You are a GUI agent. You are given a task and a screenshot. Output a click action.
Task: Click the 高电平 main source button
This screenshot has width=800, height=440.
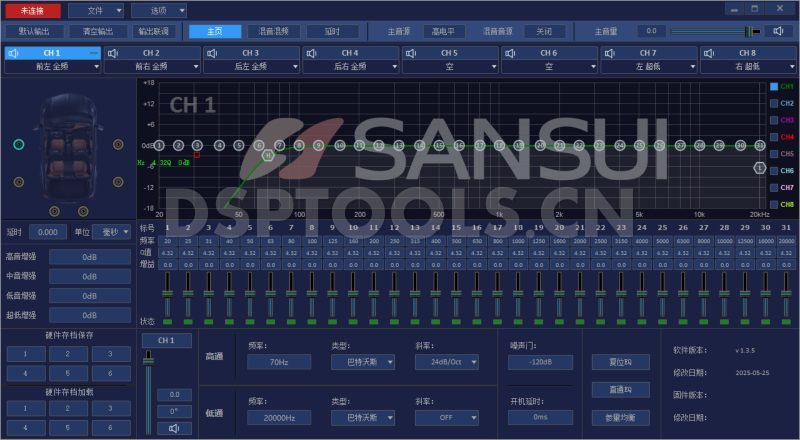click(444, 31)
